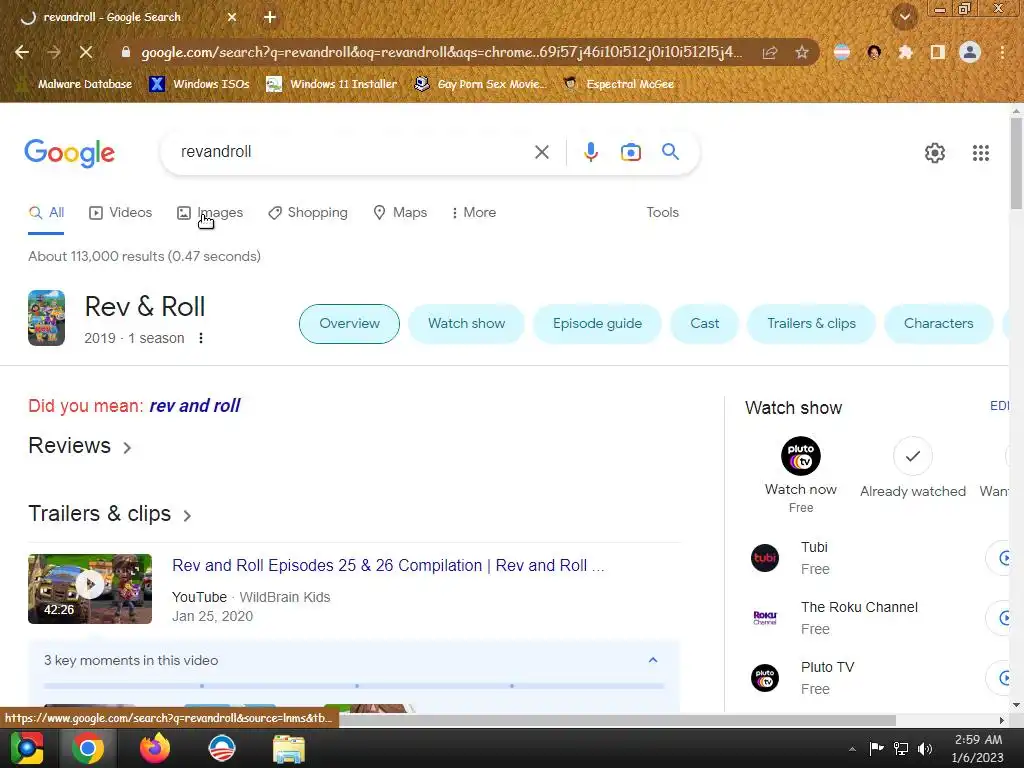Select the Trailers & clips chip

pyautogui.click(x=811, y=323)
